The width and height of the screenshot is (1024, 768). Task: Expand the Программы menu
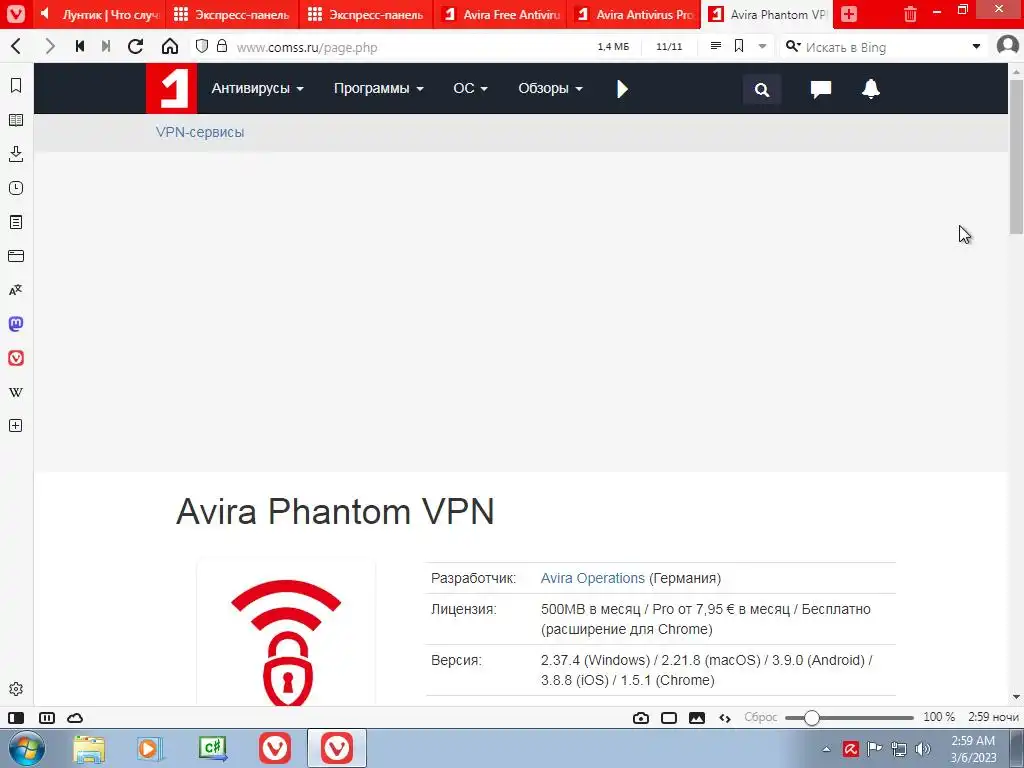(x=379, y=88)
